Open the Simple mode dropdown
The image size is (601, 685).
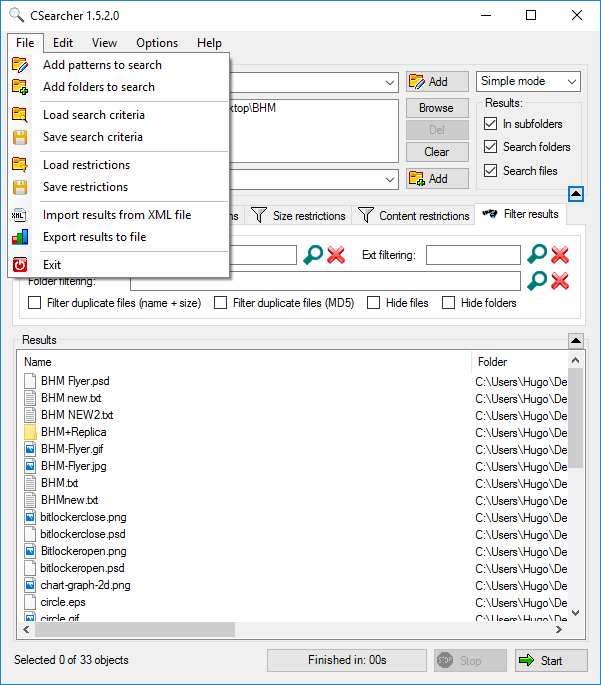(x=528, y=81)
